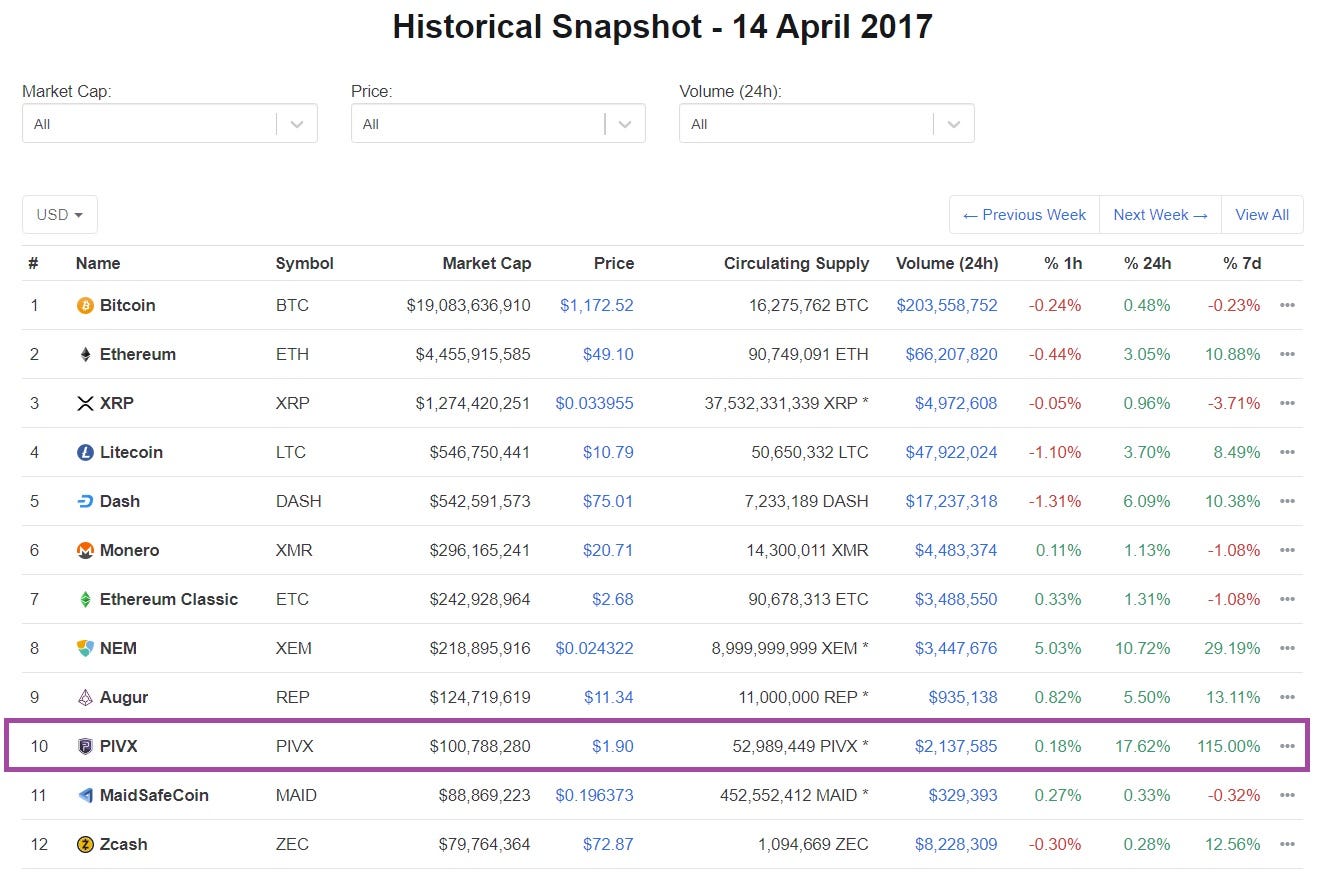Image resolution: width=1335 pixels, height=873 pixels.
Task: Click the Ethereum diamond logo
Action: point(85,354)
